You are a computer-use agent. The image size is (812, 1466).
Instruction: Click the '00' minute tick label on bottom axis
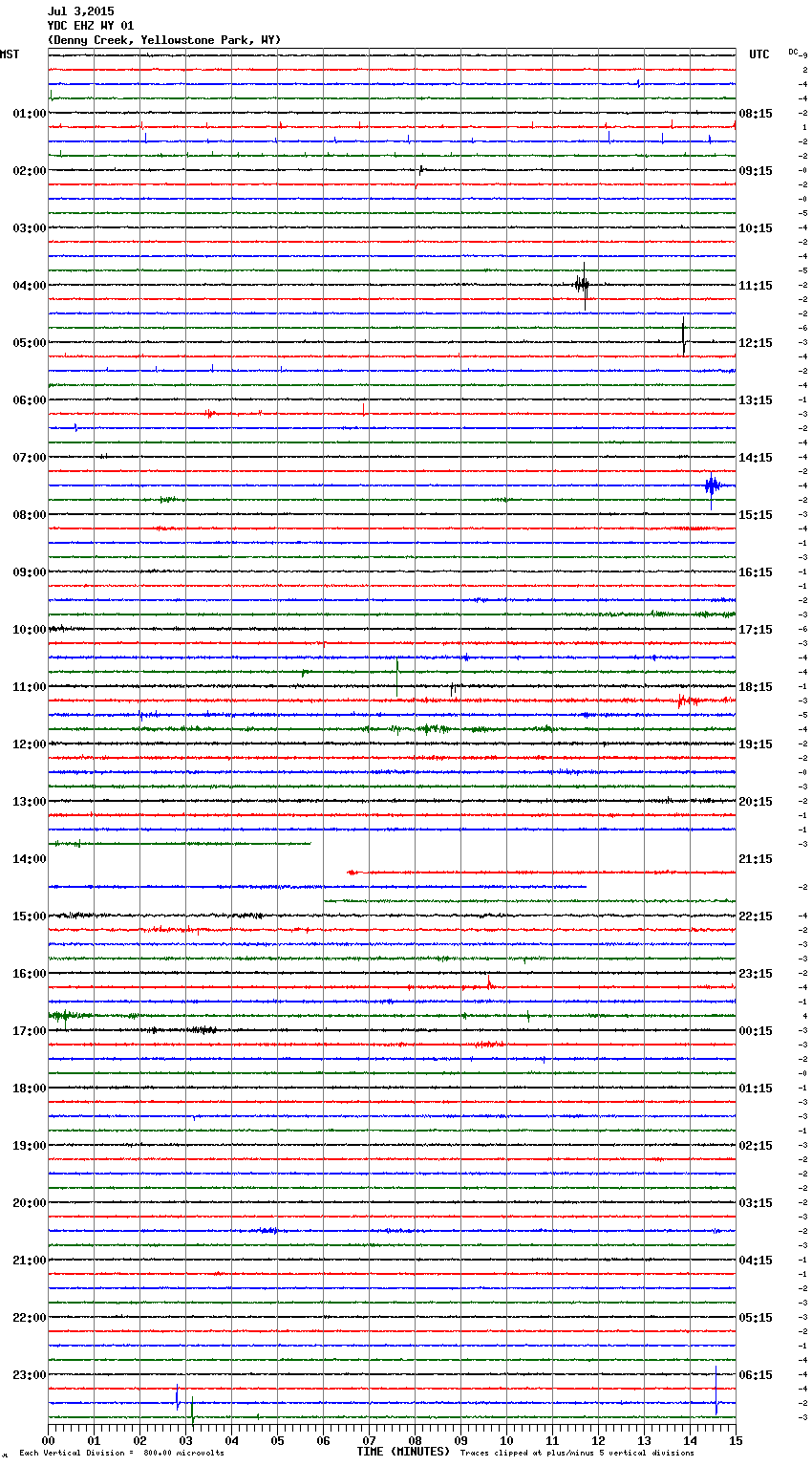pos(49,1440)
